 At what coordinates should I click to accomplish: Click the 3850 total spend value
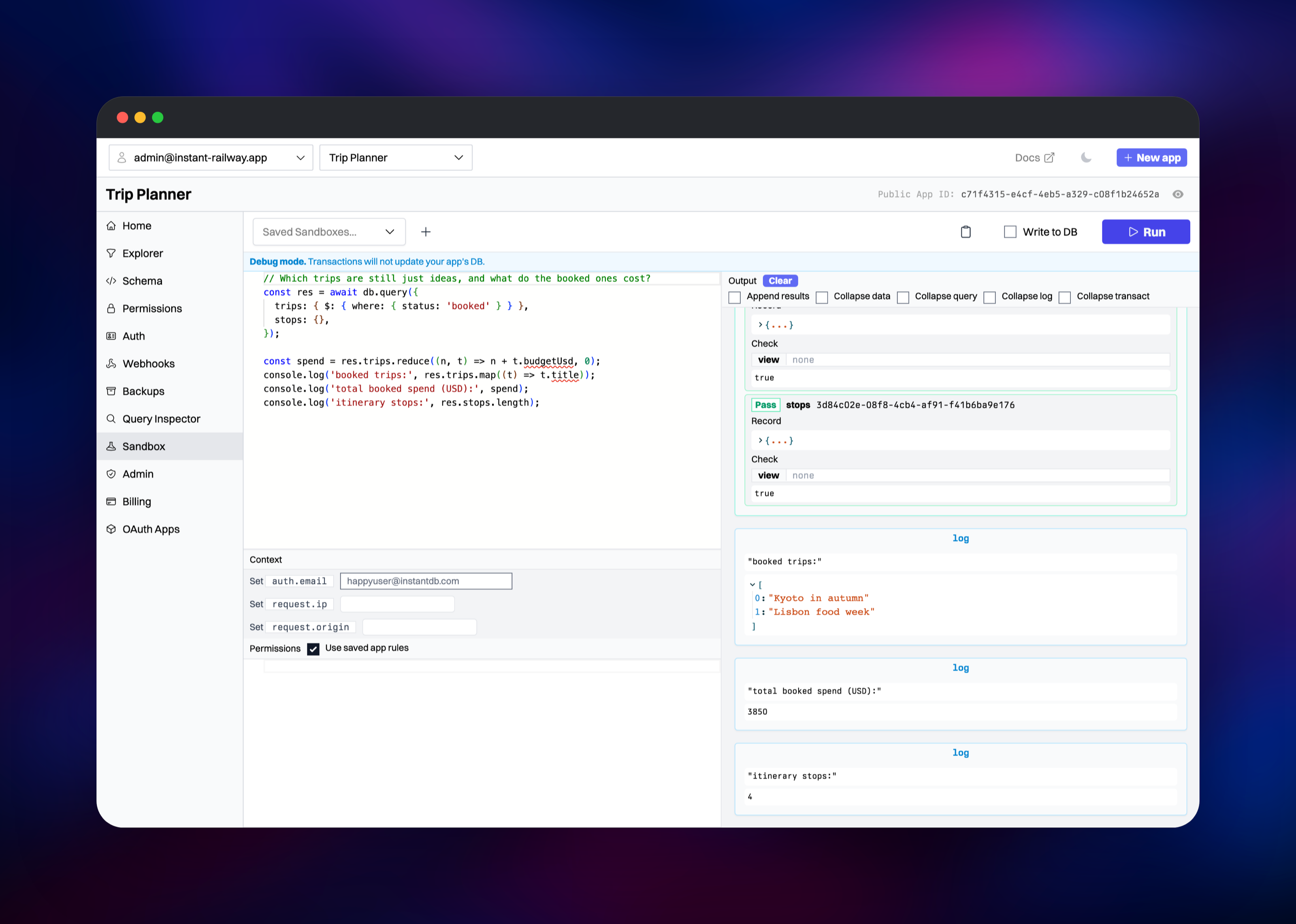tap(757, 712)
